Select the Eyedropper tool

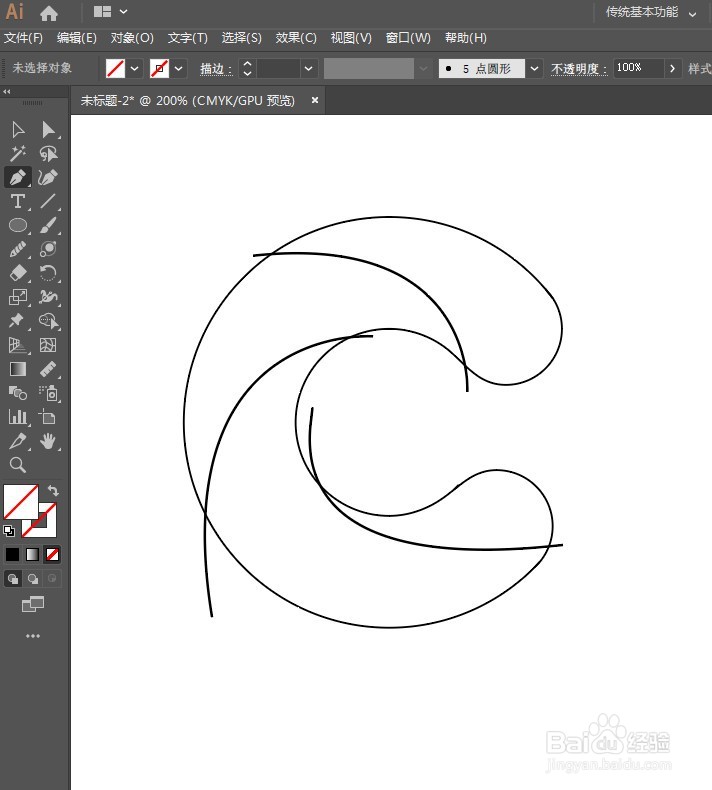(18, 441)
